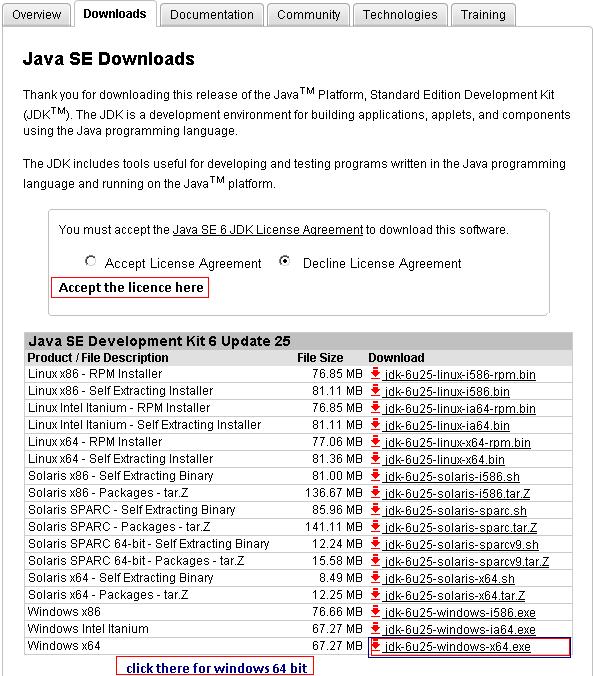Click download arrow icon for jdk-6u25-windows-i586.exe
Screen dimensions: 593x676
pos(375,611)
